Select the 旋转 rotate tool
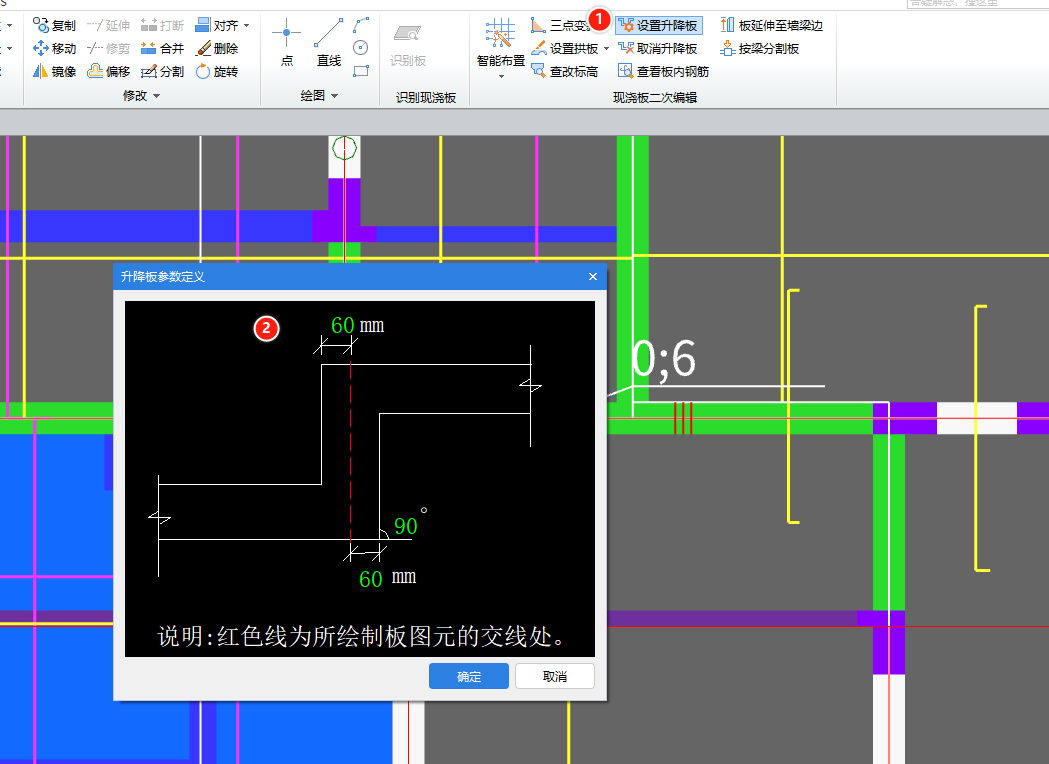Screen dimensions: 1049x764 [x=217, y=72]
